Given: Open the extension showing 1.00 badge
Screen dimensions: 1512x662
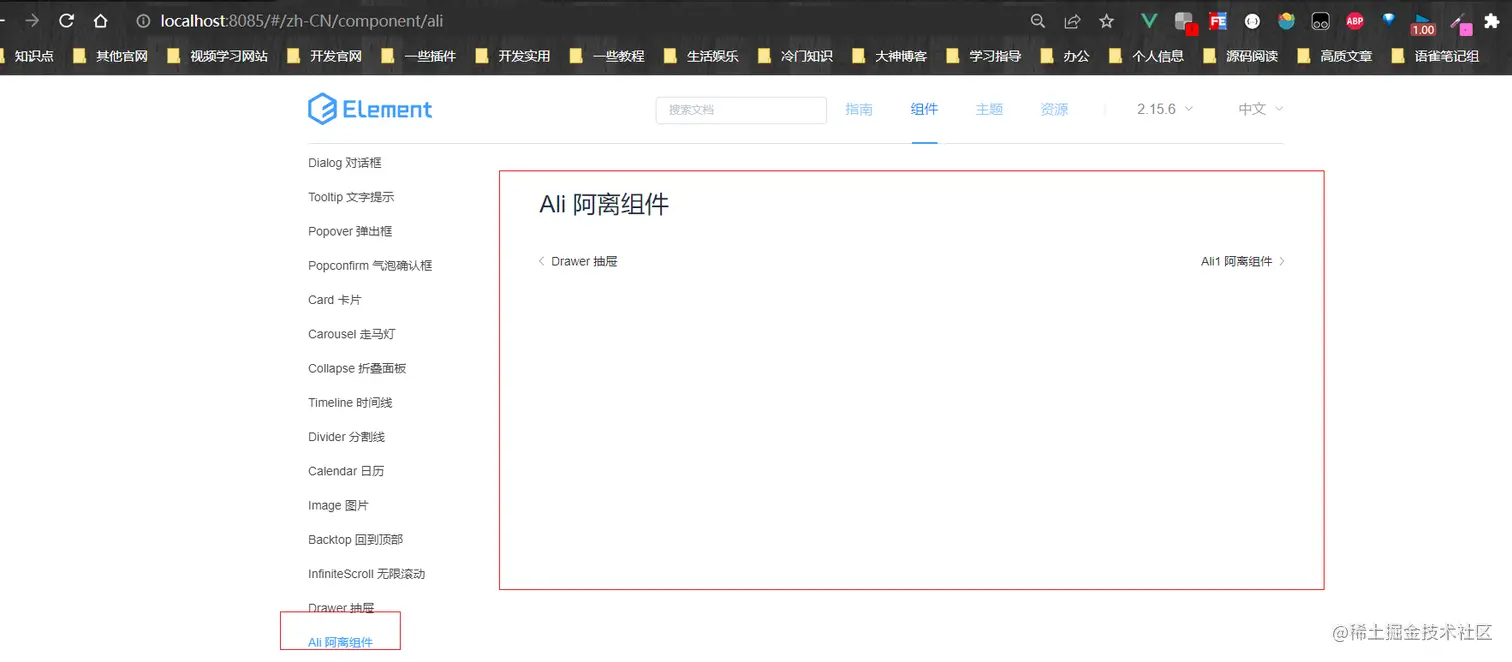Looking at the screenshot, I should click(1423, 24).
